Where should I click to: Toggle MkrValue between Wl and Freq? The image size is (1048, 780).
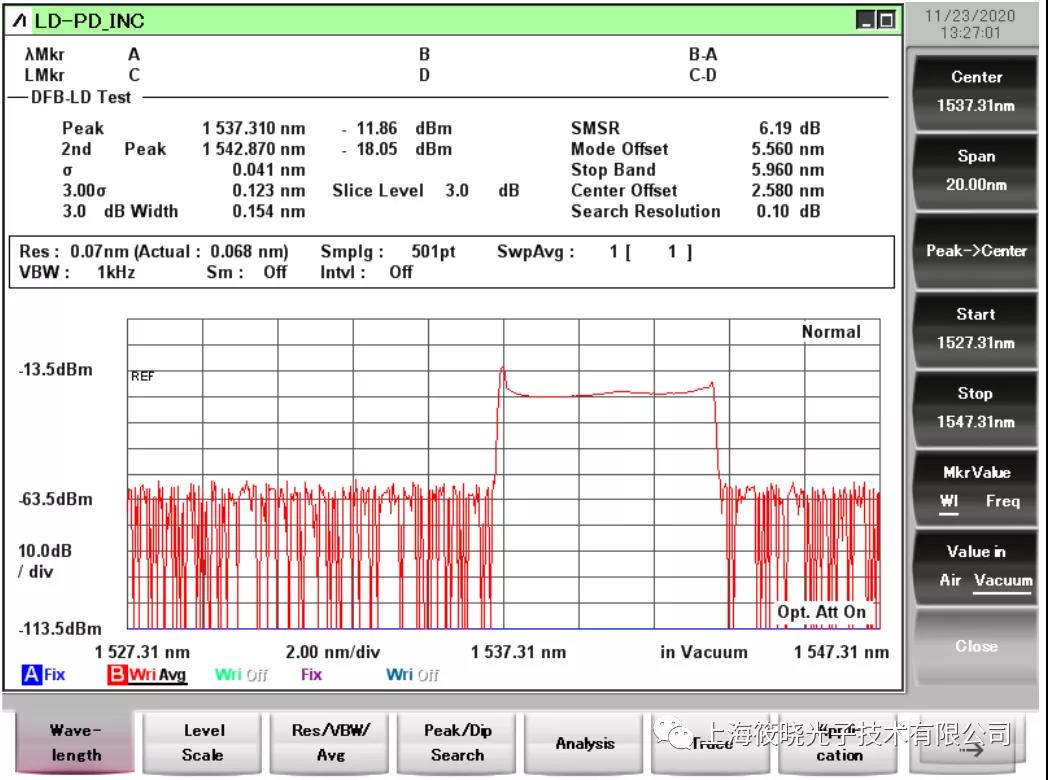975,487
